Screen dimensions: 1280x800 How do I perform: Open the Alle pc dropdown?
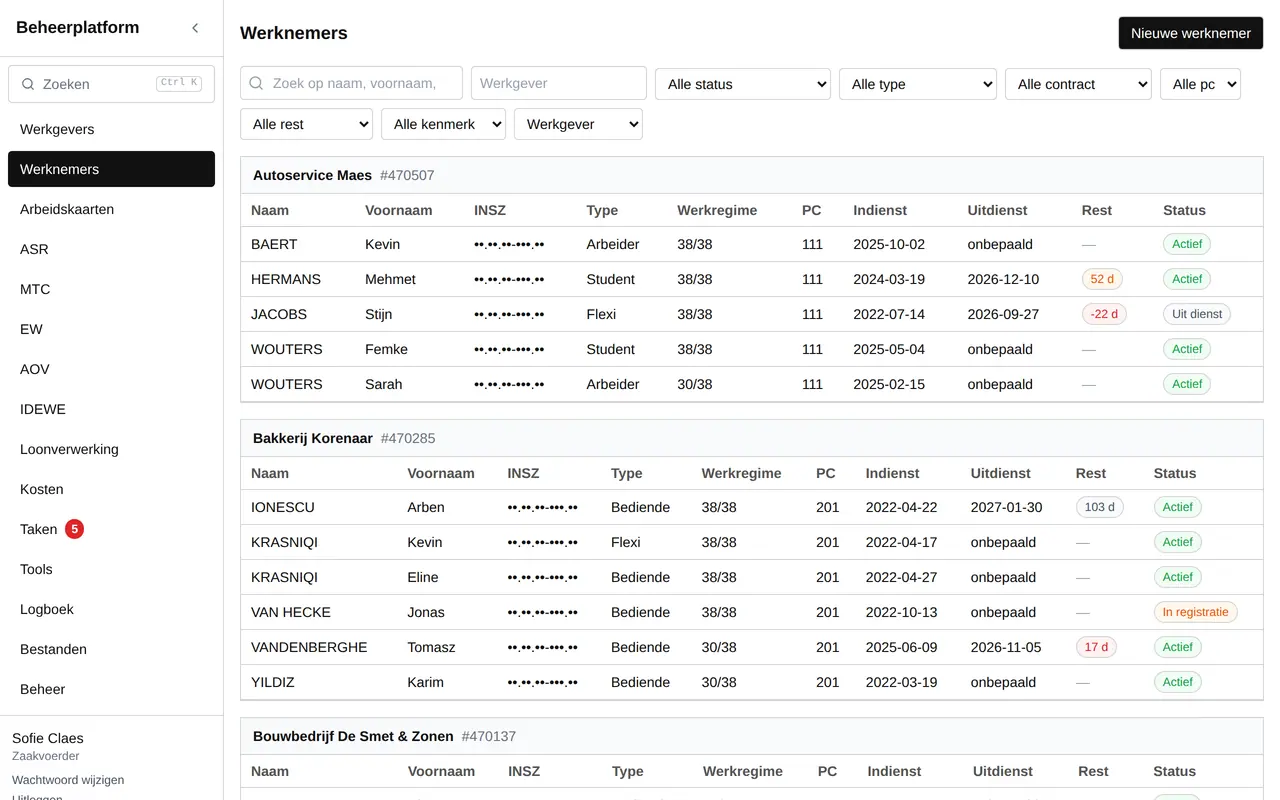click(x=1200, y=84)
